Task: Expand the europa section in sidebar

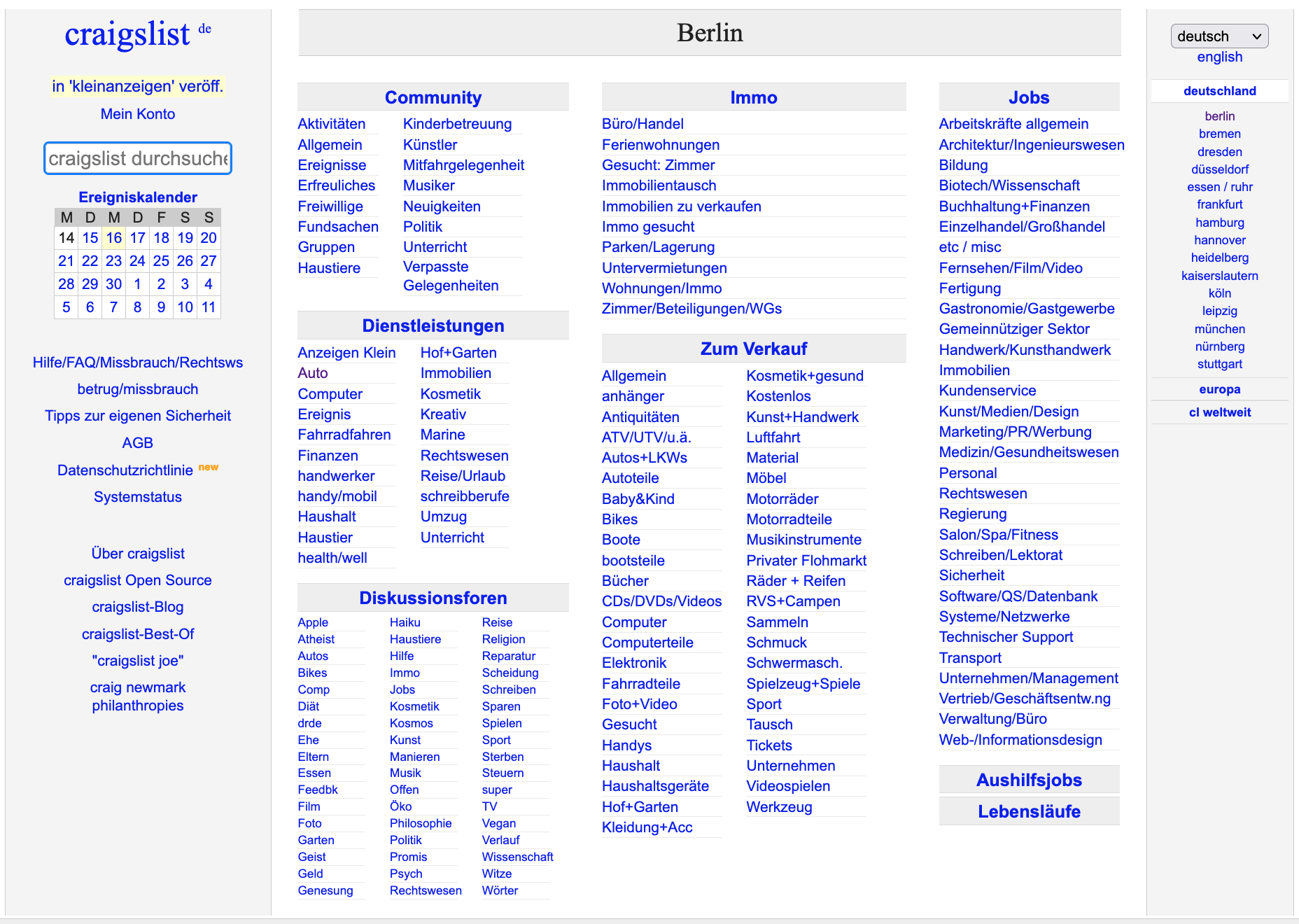Action: point(1219,389)
